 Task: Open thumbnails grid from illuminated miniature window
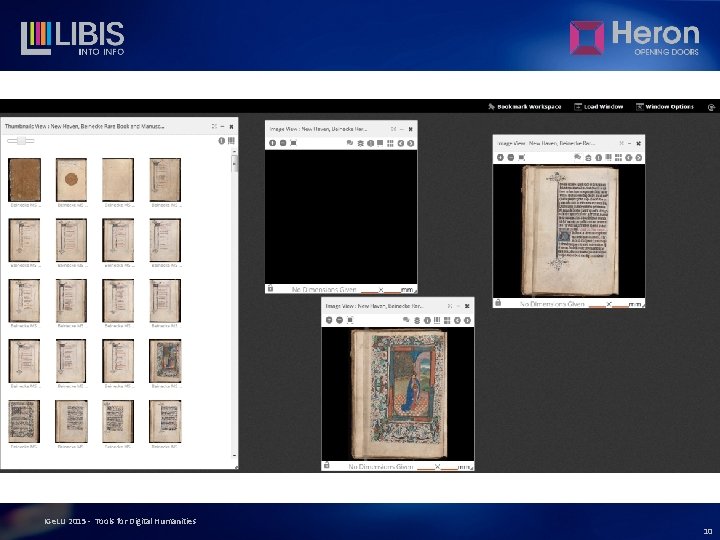[447, 320]
